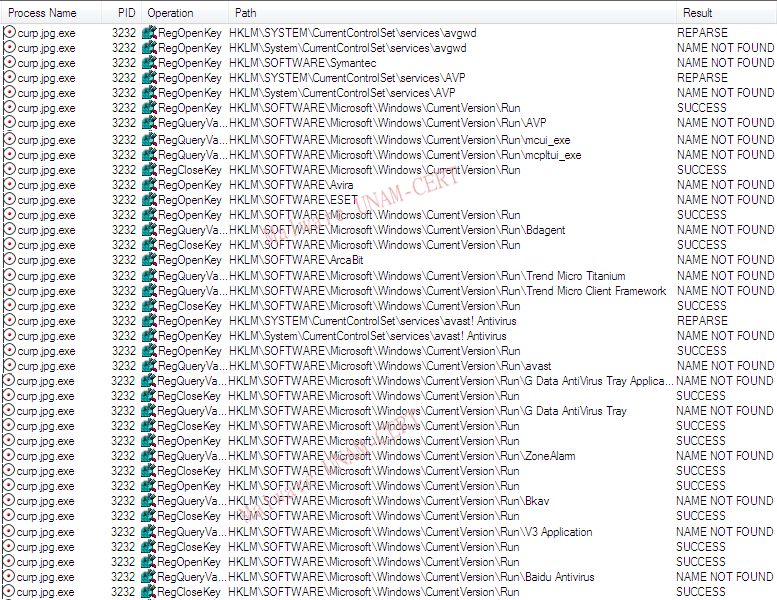Select the Run\avast query path
This screenshot has width=777, height=600.
[x=390, y=366]
